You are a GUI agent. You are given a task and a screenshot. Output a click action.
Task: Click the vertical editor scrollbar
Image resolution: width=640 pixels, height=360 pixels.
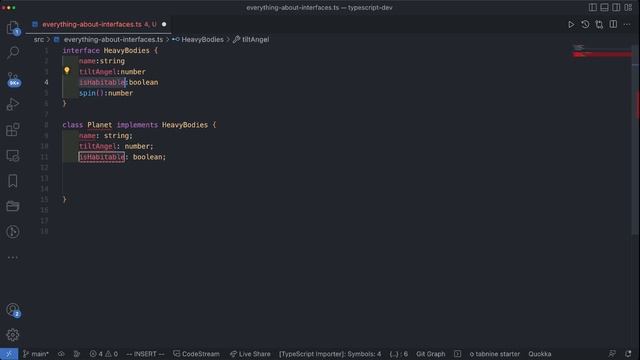pyautogui.click(x=636, y=139)
